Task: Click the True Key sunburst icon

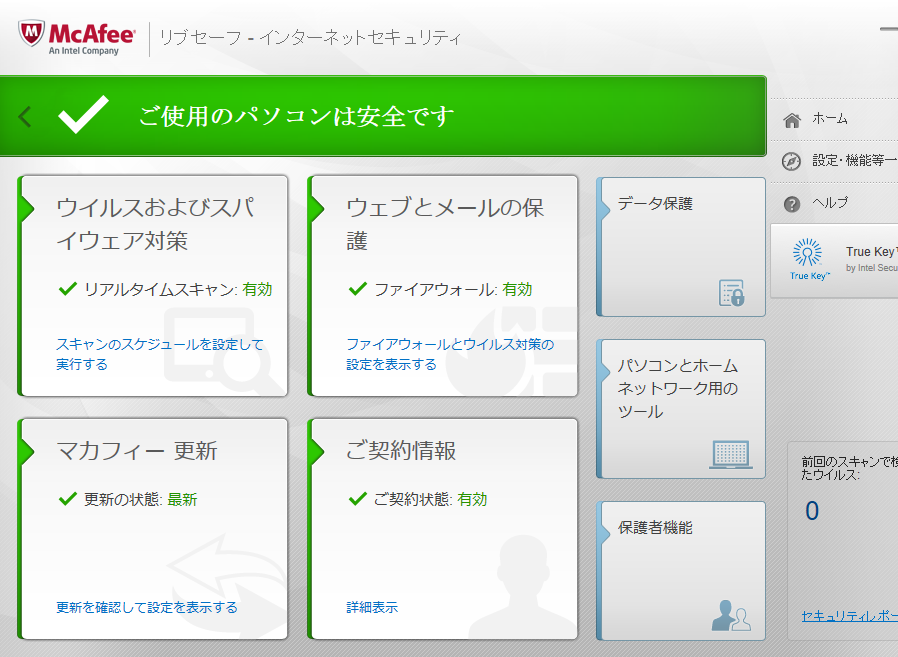Action: coord(808,252)
